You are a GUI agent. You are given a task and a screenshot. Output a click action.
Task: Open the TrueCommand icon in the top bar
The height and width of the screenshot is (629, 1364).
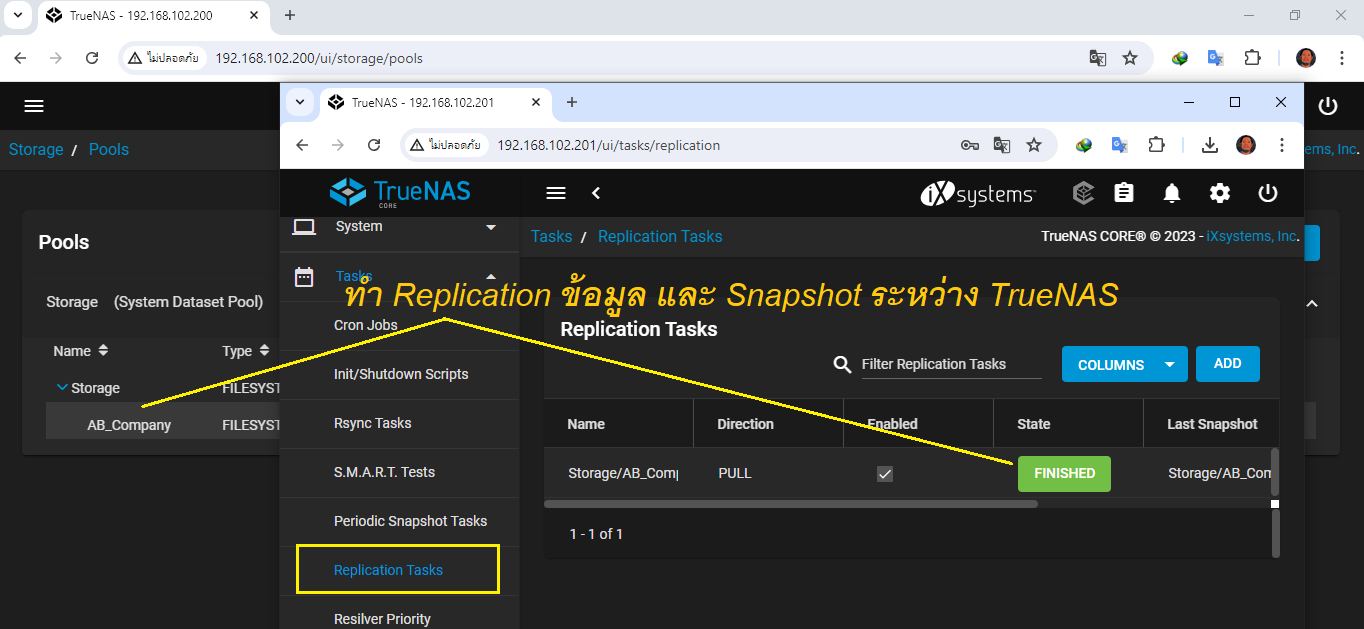point(1083,193)
